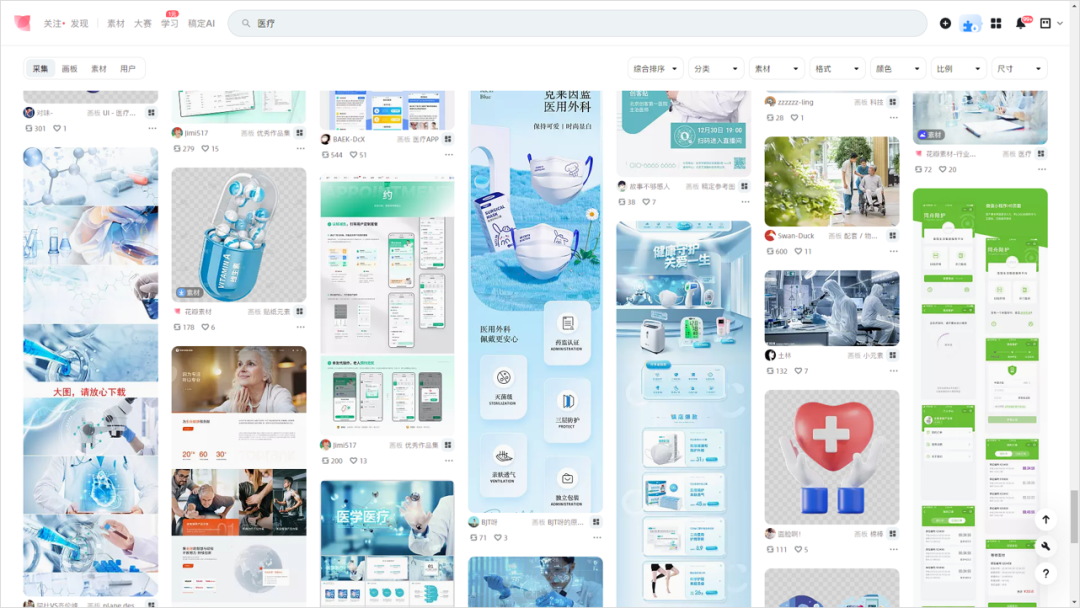Screen dimensions: 1080x608
Task: Click the Huaban petal logo
Action: tap(22, 23)
